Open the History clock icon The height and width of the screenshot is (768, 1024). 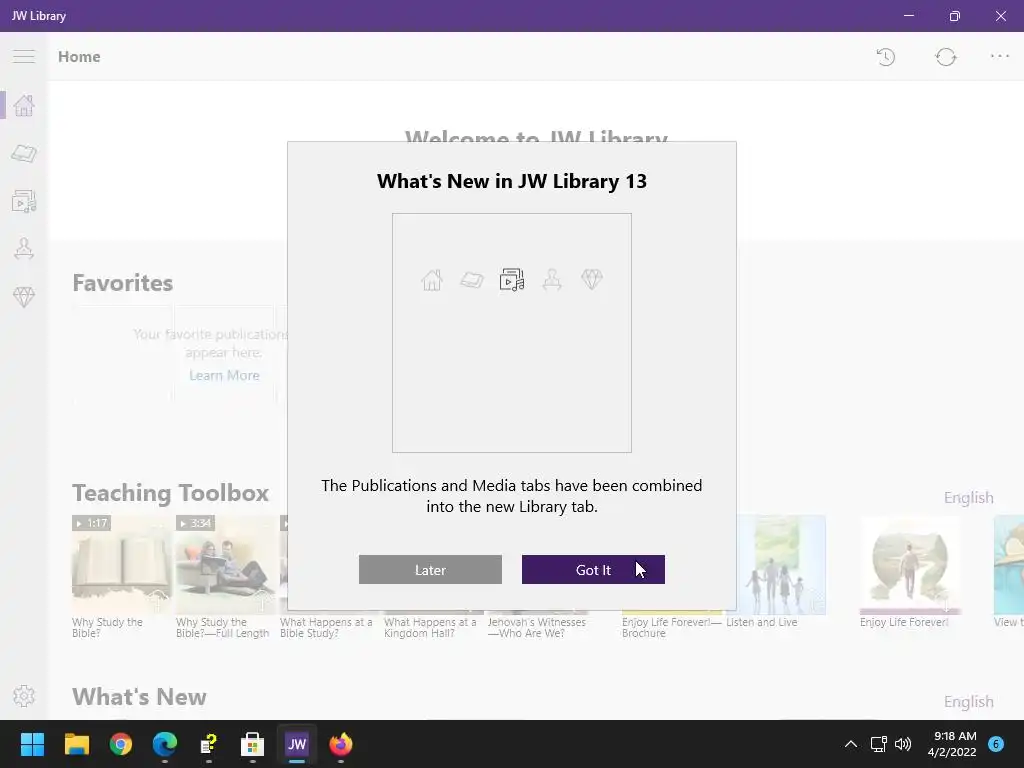coord(886,57)
